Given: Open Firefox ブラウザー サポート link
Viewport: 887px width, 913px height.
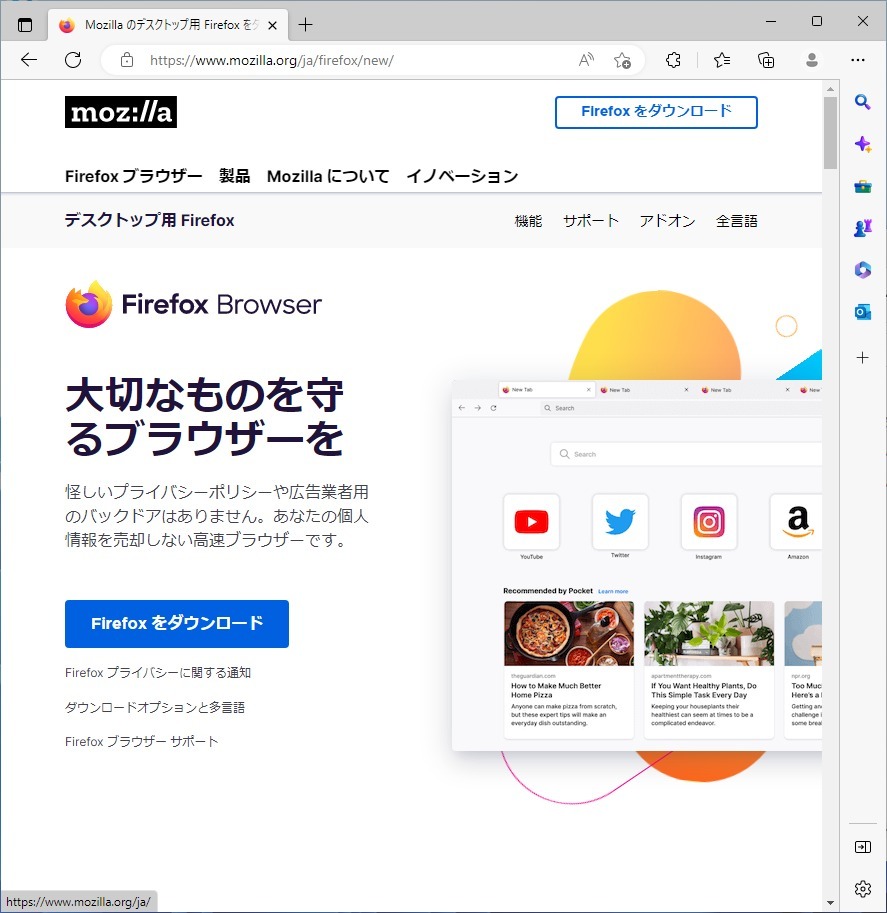Looking at the screenshot, I should click(142, 741).
